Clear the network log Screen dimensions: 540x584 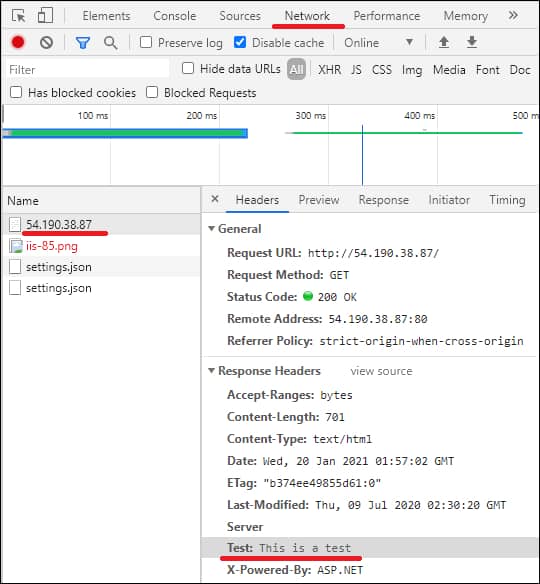click(x=46, y=43)
